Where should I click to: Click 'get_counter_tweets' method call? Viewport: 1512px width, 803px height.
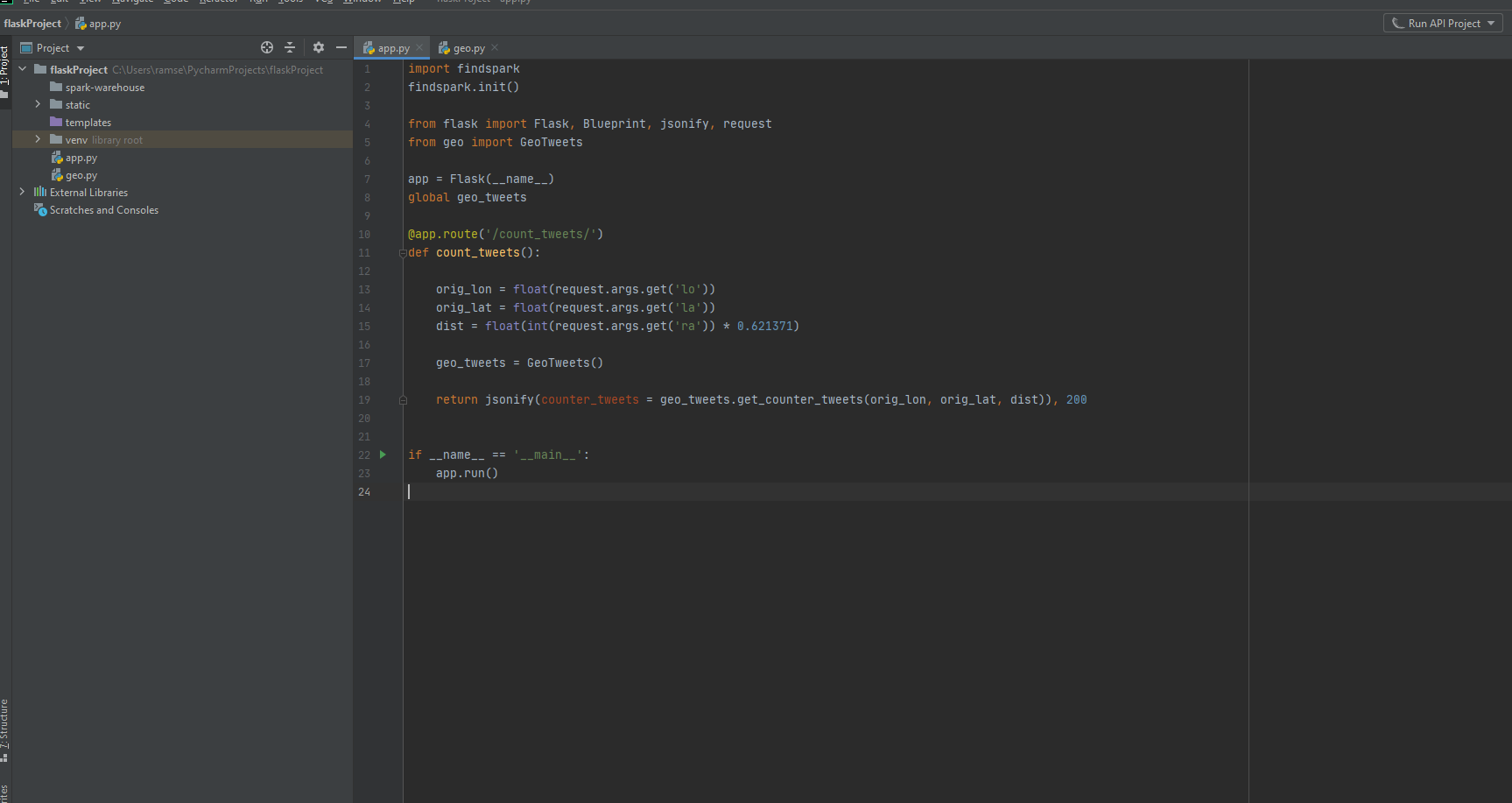click(799, 400)
